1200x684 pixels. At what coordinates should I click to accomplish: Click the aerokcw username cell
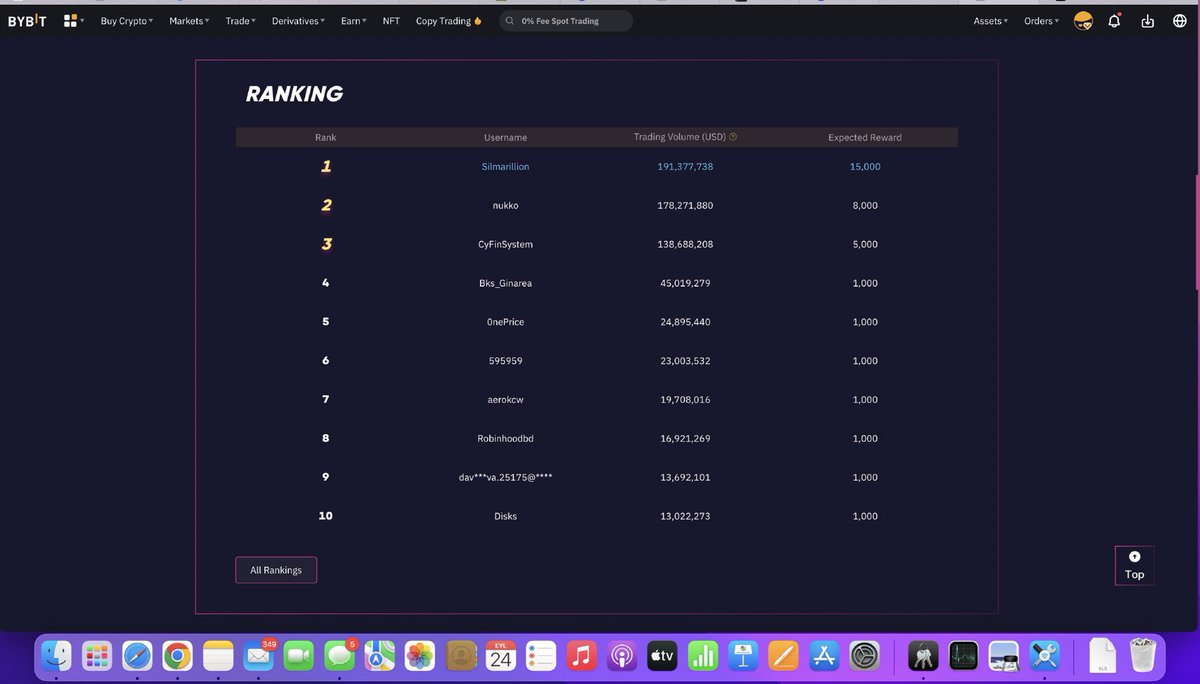click(505, 400)
